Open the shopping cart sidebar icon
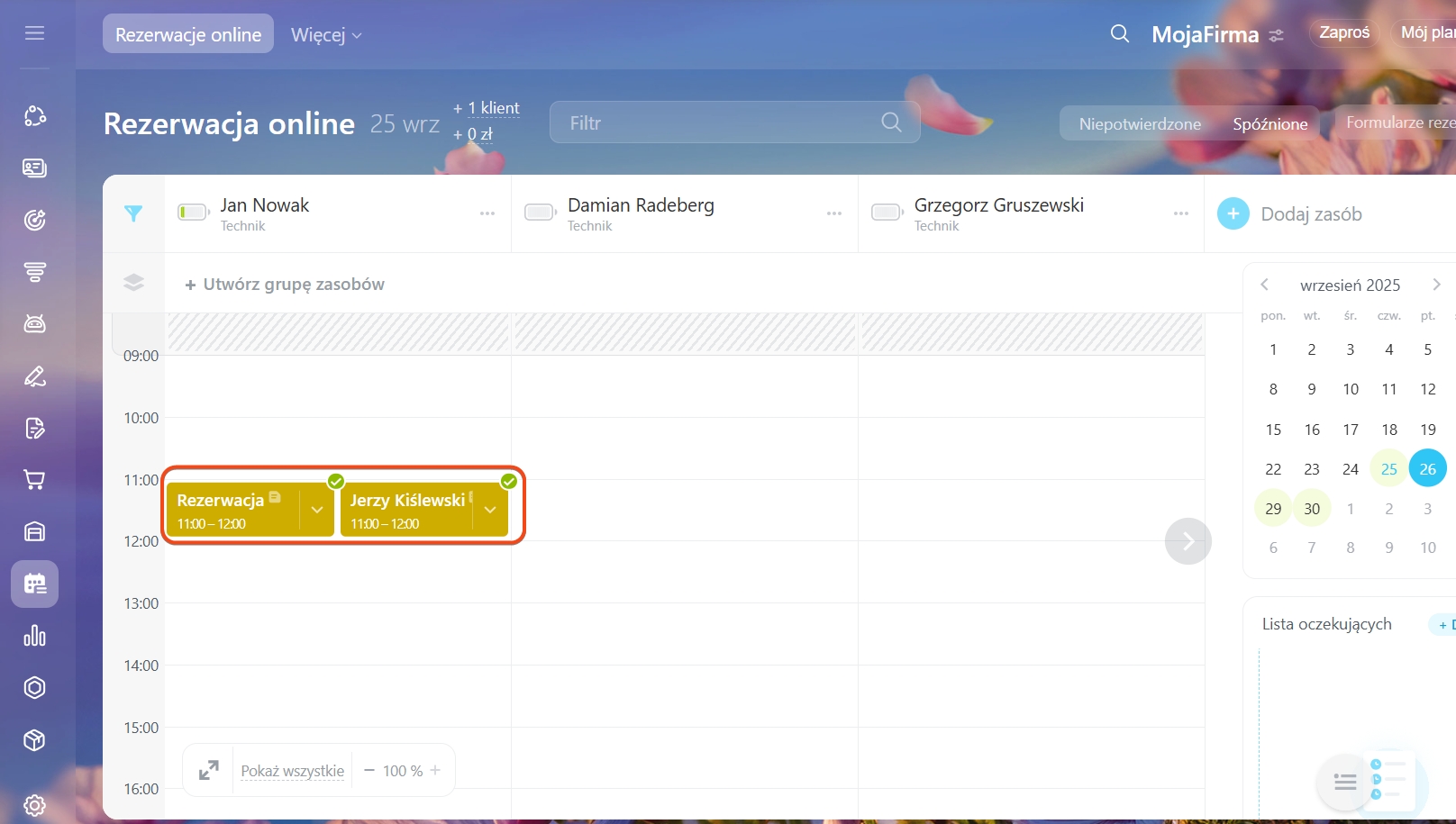1456x824 pixels. pos(34,480)
